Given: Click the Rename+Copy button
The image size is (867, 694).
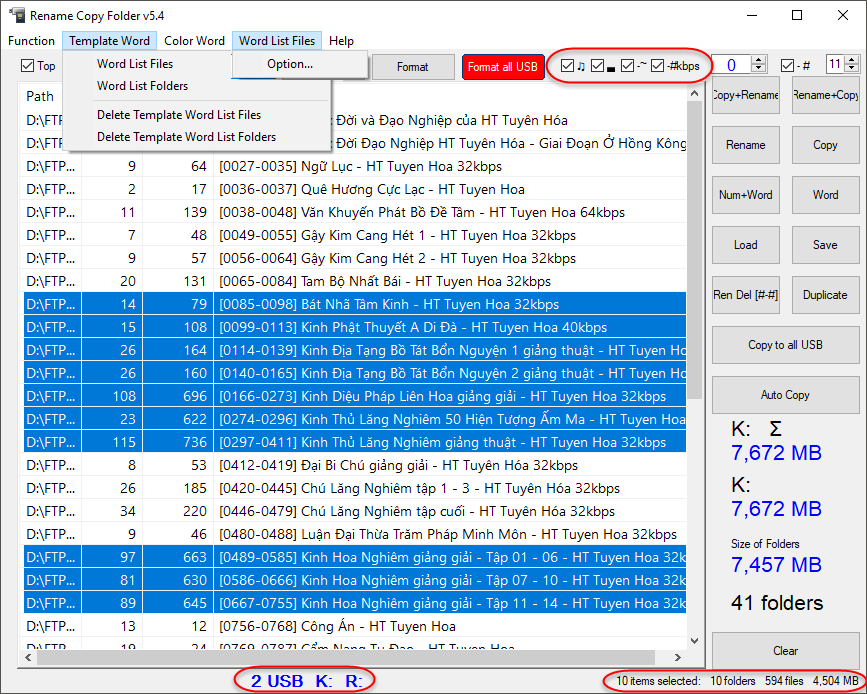Looking at the screenshot, I should pyautogui.click(x=825, y=95).
